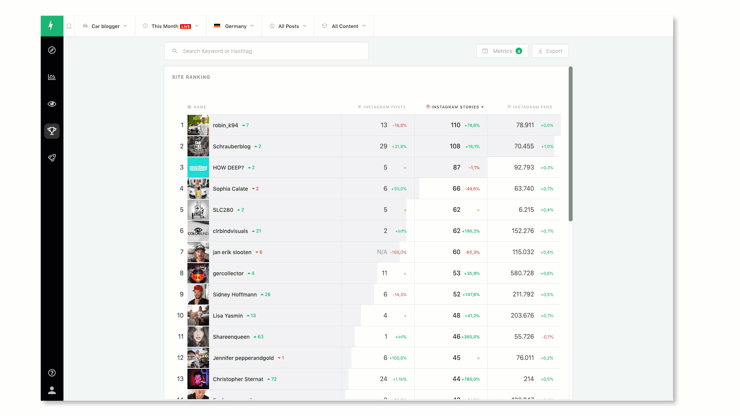Sort by Instagram Stories column header
This screenshot has width=740, height=416.
coord(455,107)
